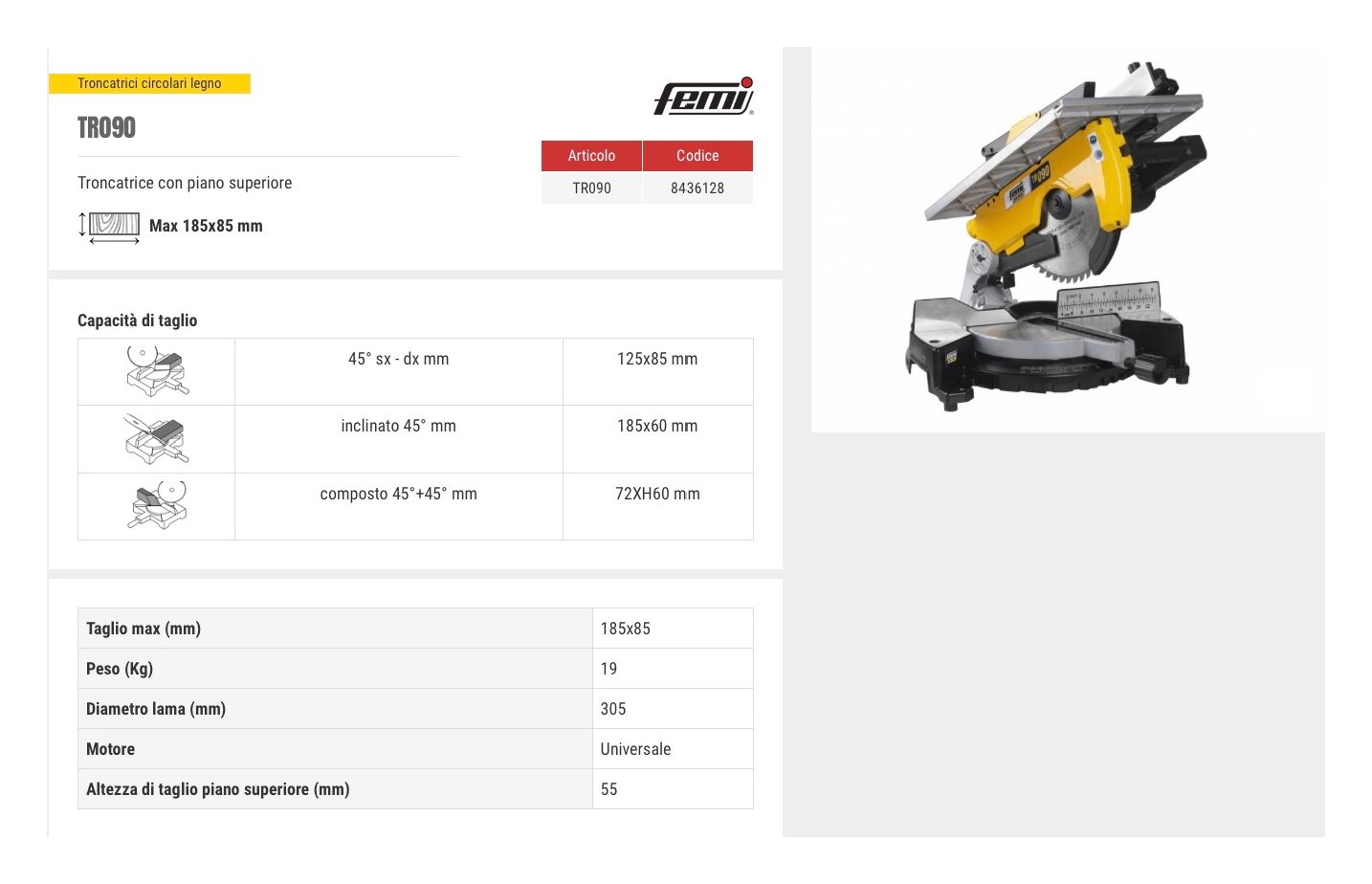This screenshot has height=884, width=1372.
Task: Click the Troncatrici circolari legno category label
Action: point(149,83)
